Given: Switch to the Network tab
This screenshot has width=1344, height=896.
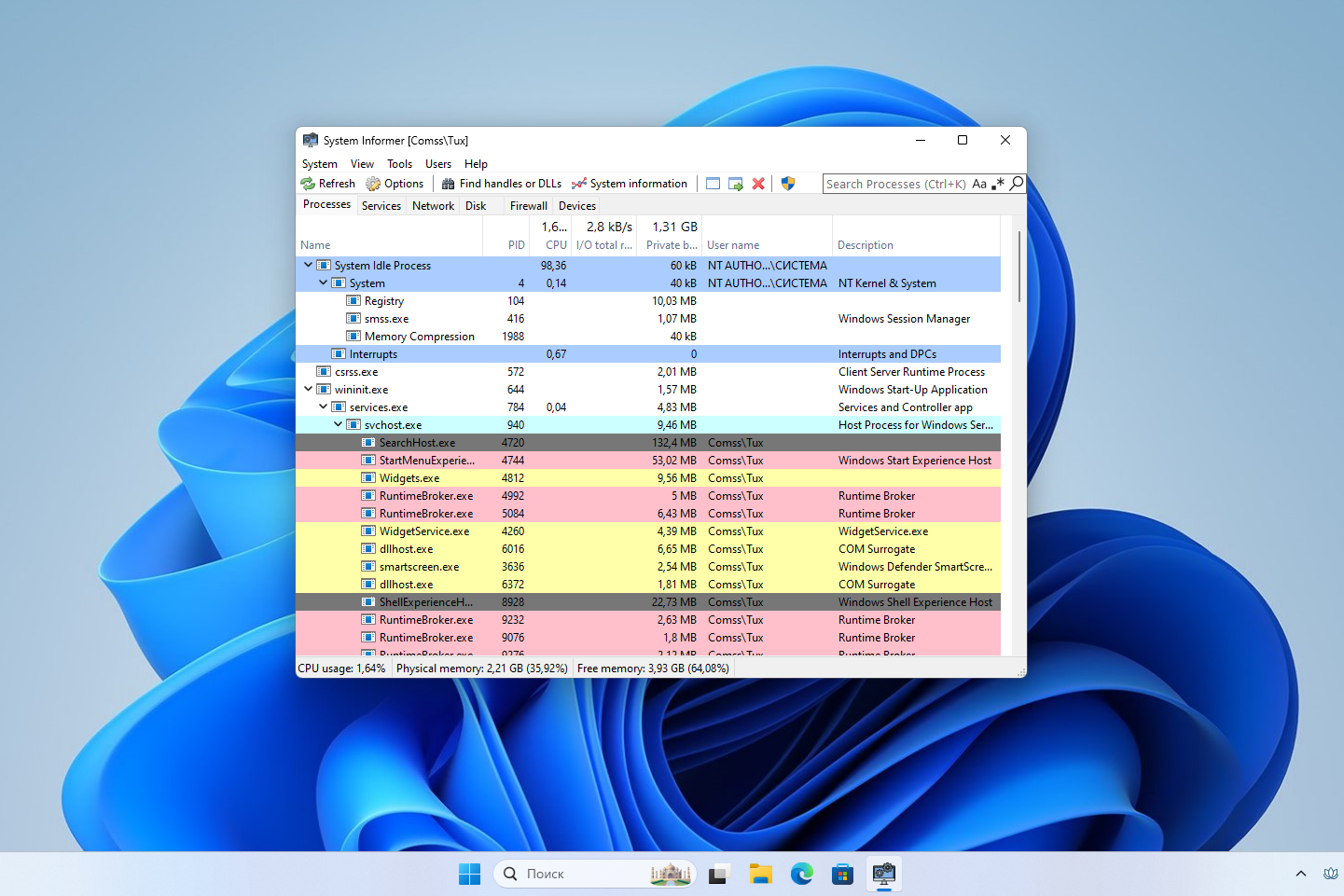Looking at the screenshot, I should coord(434,206).
